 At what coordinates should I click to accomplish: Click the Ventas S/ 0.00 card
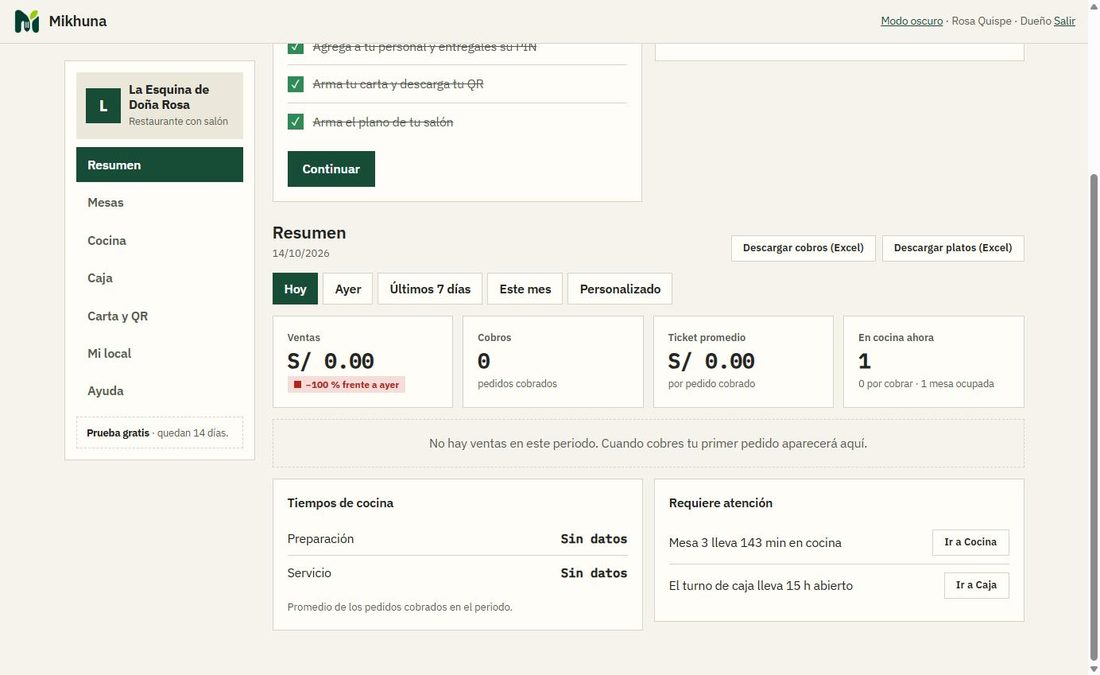(363, 361)
